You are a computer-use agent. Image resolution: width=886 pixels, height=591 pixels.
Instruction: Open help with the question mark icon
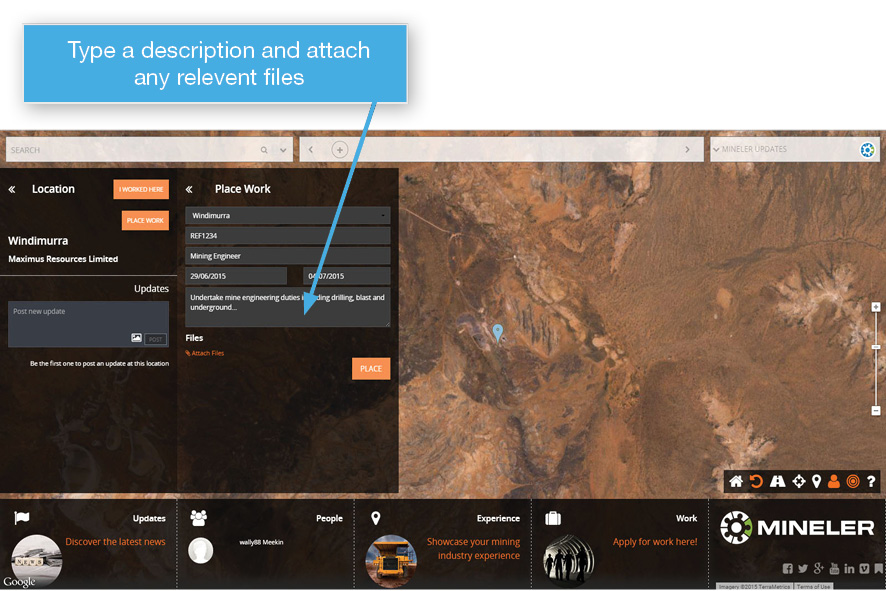[x=871, y=482]
